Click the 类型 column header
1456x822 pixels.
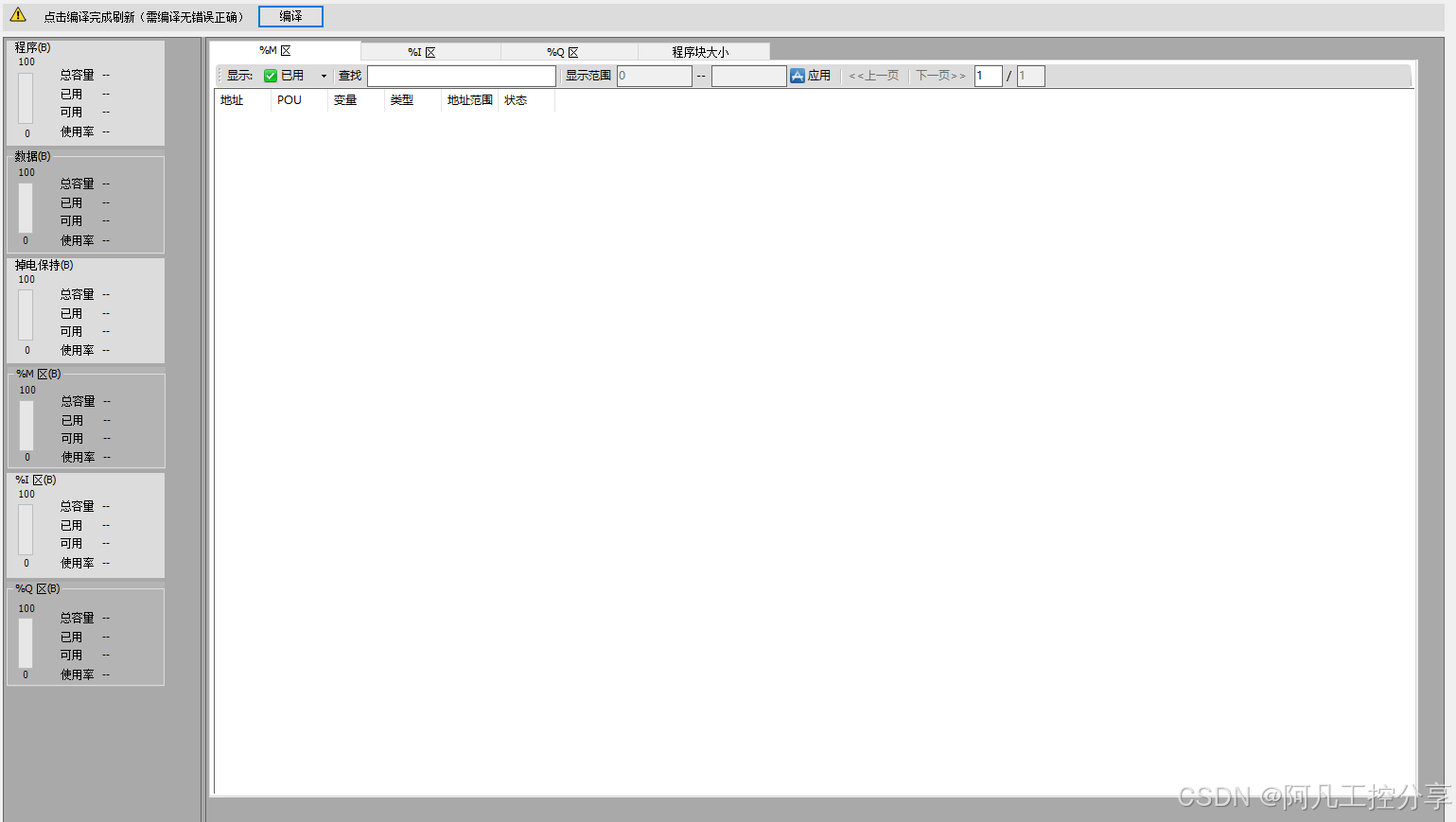pyautogui.click(x=412, y=100)
